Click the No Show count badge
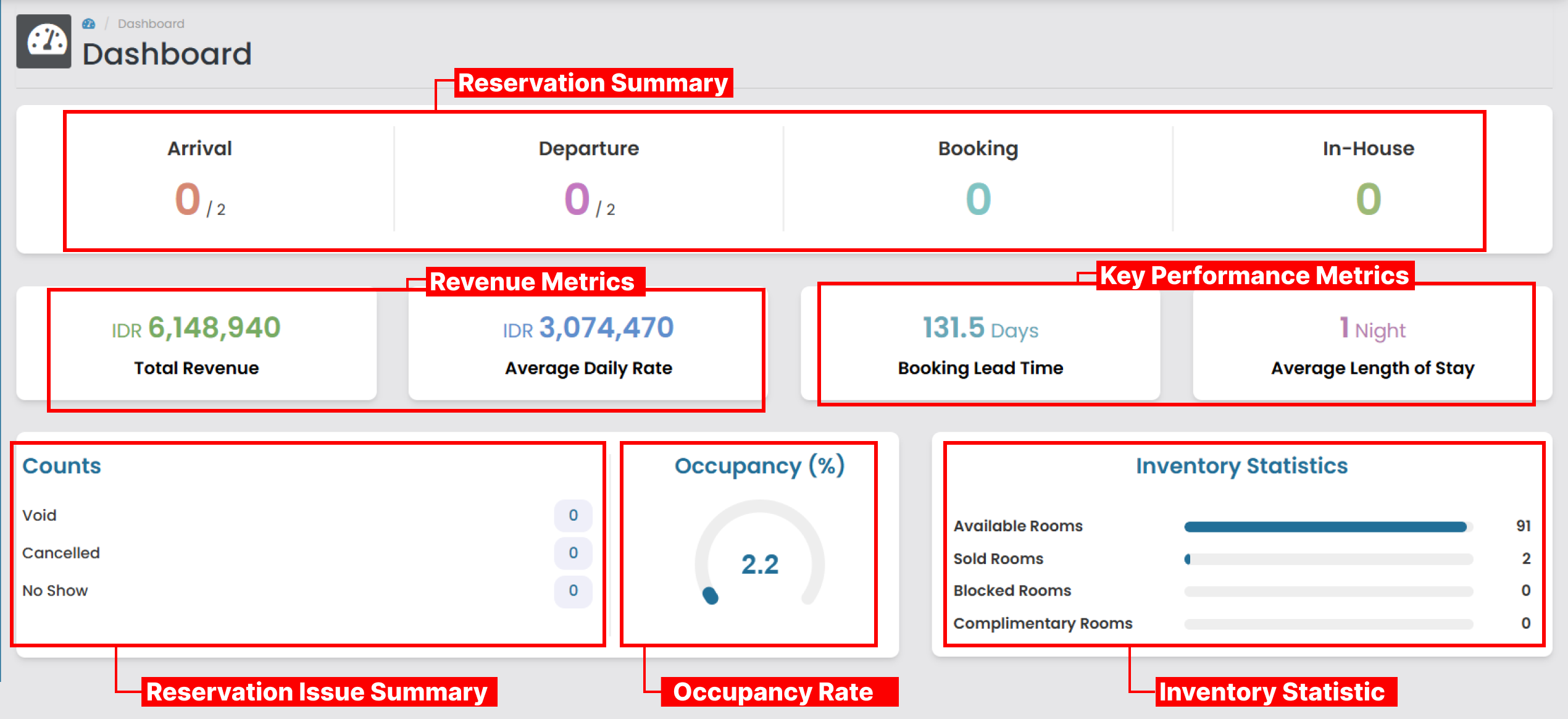Image resolution: width=1568 pixels, height=719 pixels. 573,591
